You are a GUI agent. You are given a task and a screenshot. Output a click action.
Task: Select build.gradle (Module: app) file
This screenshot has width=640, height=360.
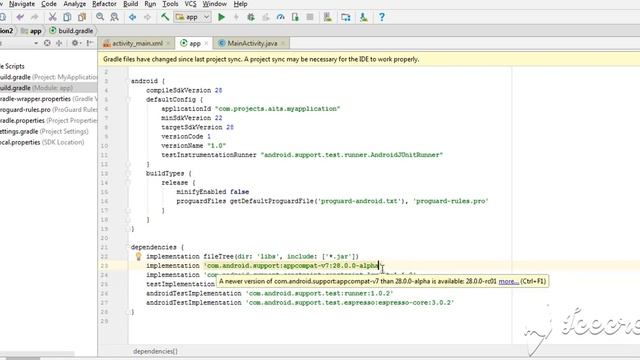tap(48, 88)
